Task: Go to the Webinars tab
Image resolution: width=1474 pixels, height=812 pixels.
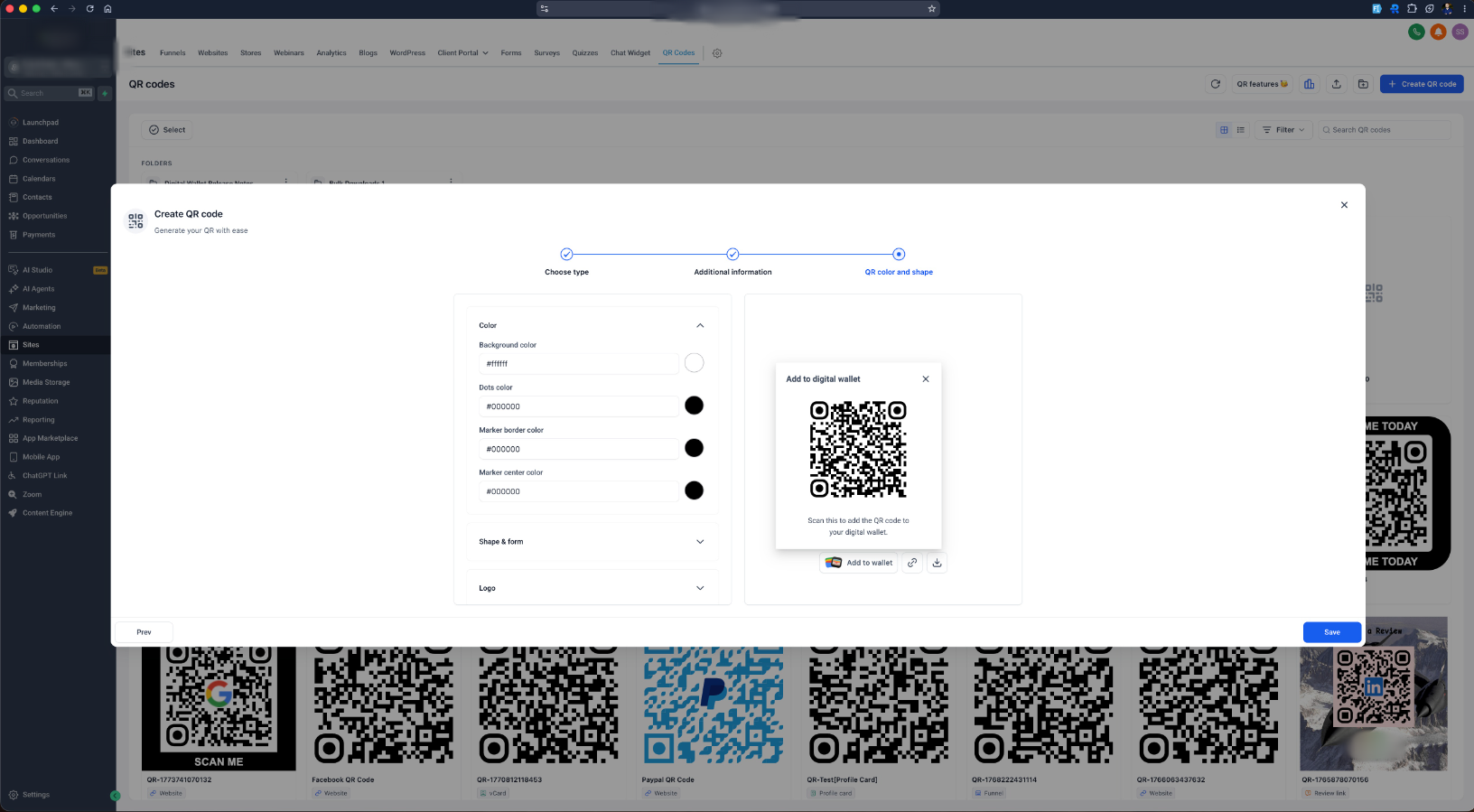Action: point(289,53)
